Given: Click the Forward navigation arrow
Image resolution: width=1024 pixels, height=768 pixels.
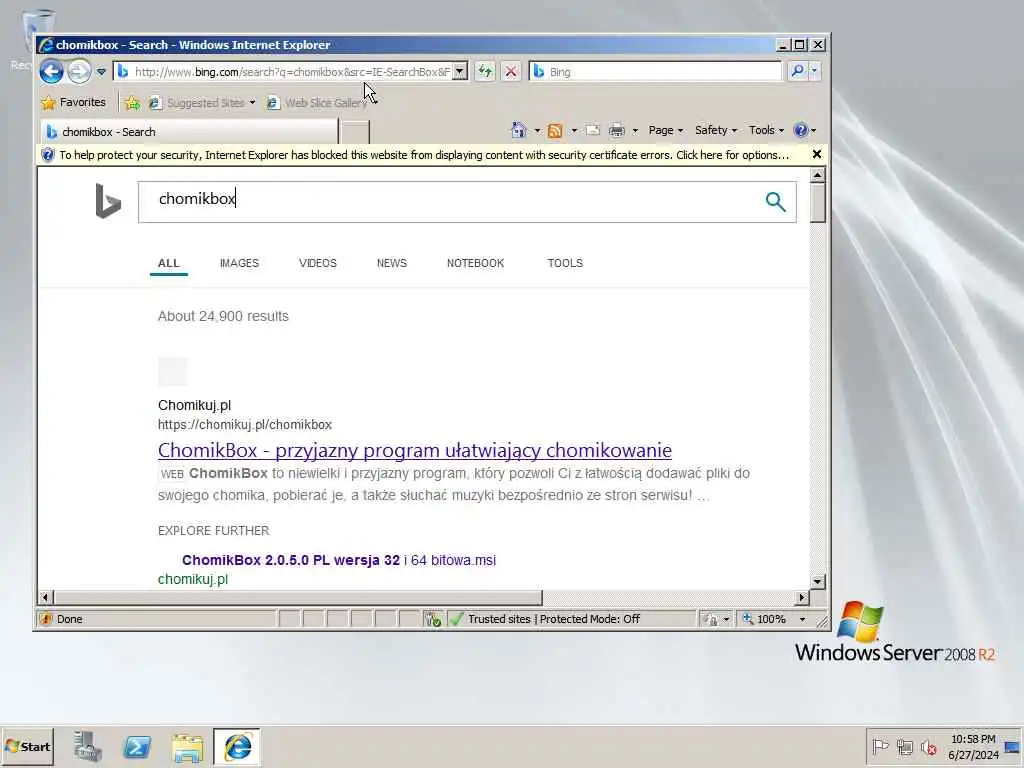Looking at the screenshot, I should (79, 71).
